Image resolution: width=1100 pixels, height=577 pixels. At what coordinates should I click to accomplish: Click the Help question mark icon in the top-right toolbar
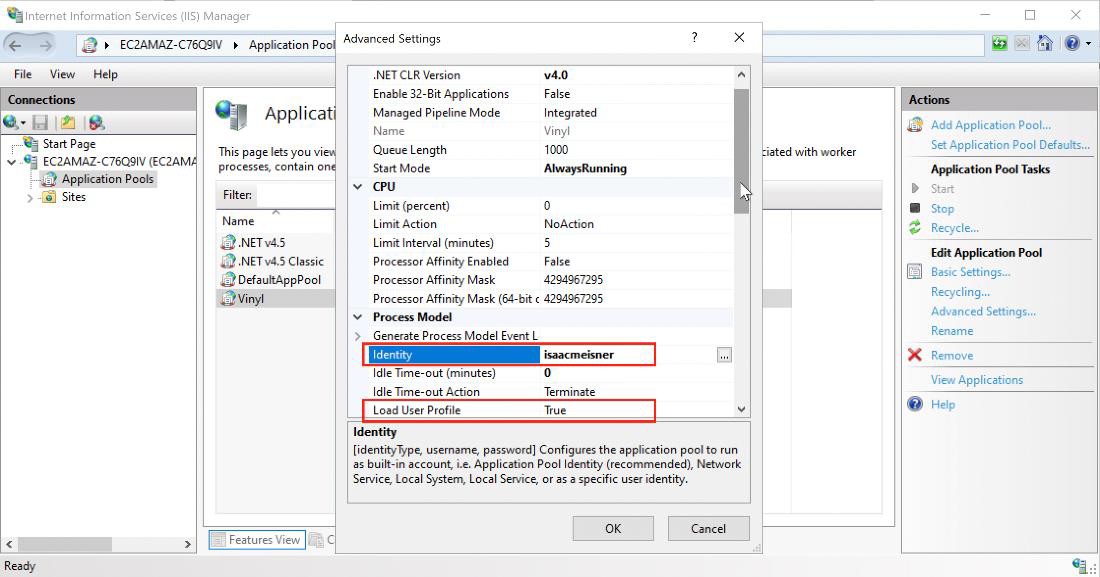(1071, 44)
